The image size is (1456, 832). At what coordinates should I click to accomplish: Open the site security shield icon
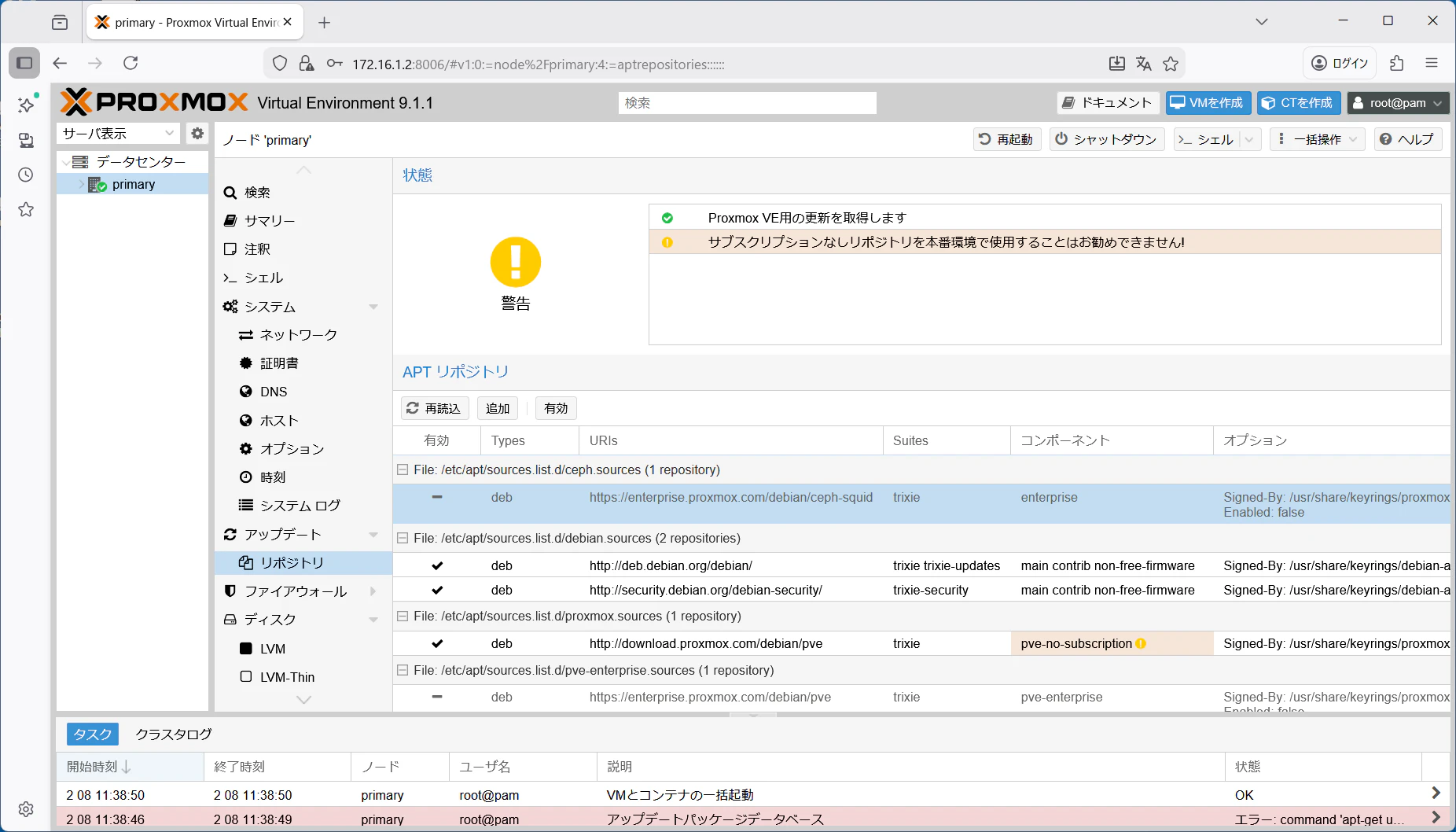pyautogui.click(x=280, y=64)
